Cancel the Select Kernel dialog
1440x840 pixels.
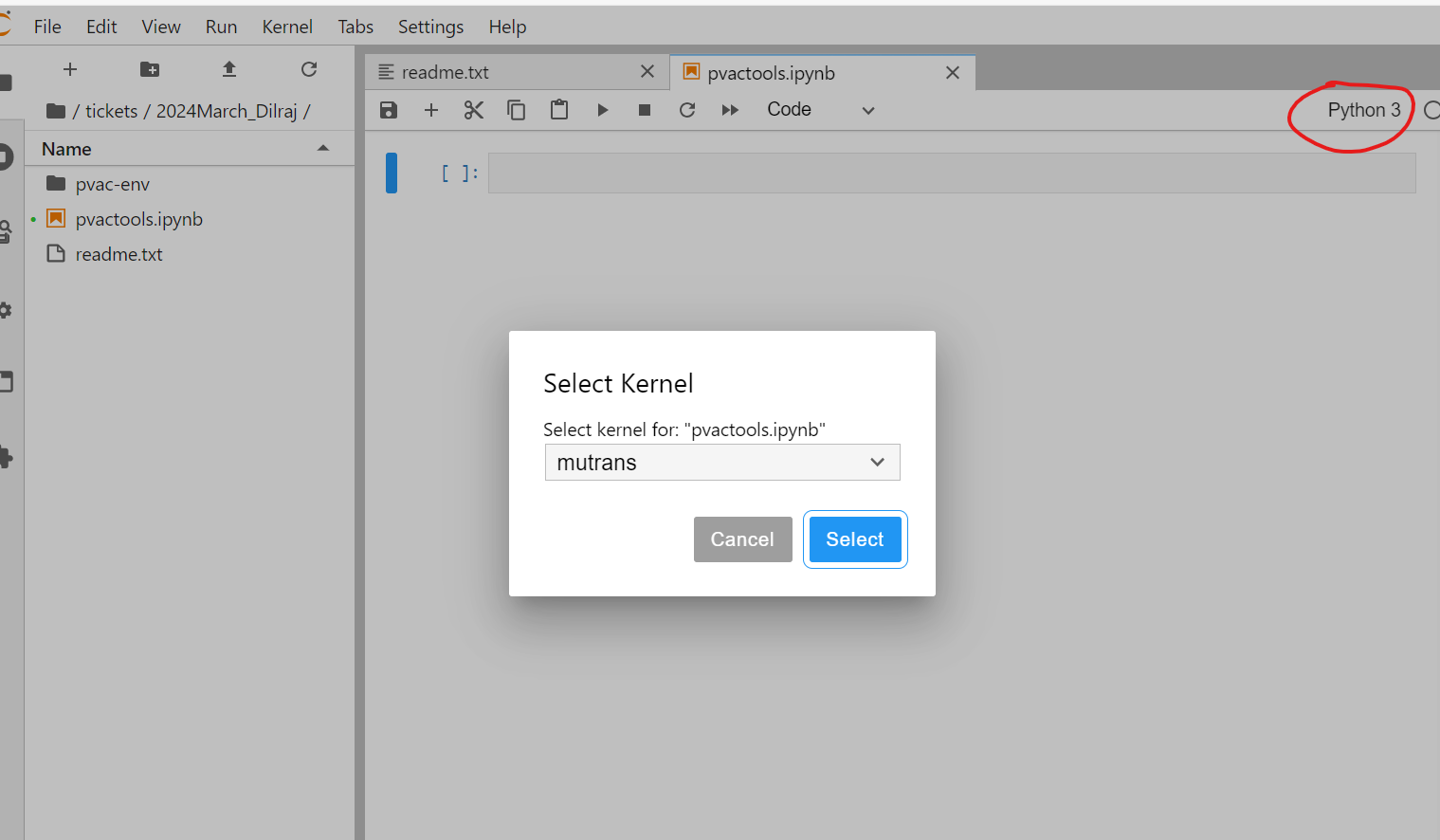[742, 539]
